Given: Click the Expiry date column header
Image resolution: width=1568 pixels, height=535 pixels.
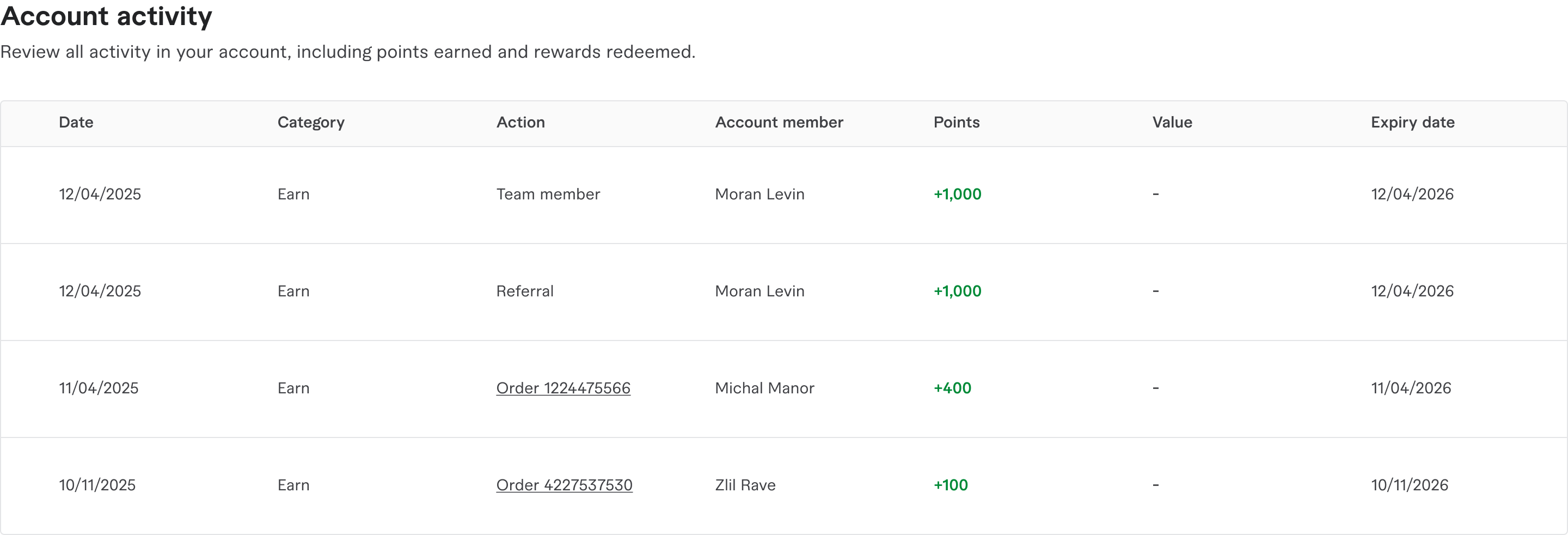Looking at the screenshot, I should click(1412, 123).
